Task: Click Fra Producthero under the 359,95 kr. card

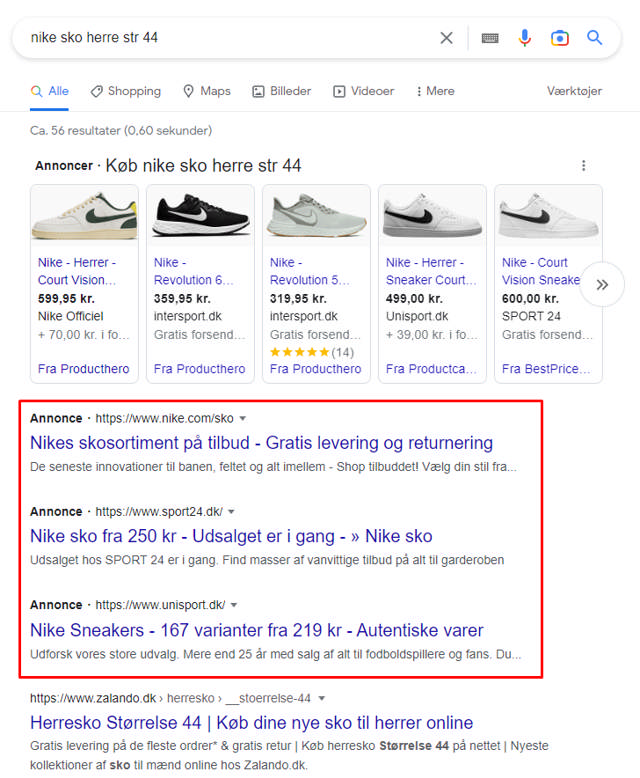Action: (199, 369)
